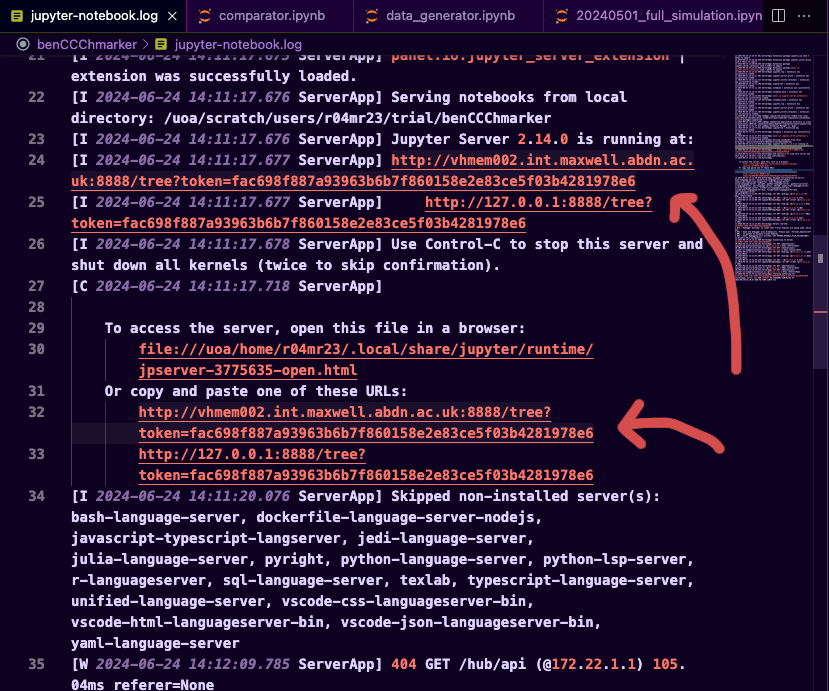This screenshot has width=829, height=691.
Task: Open the More Actions ellipsis menu
Action: coord(804,16)
